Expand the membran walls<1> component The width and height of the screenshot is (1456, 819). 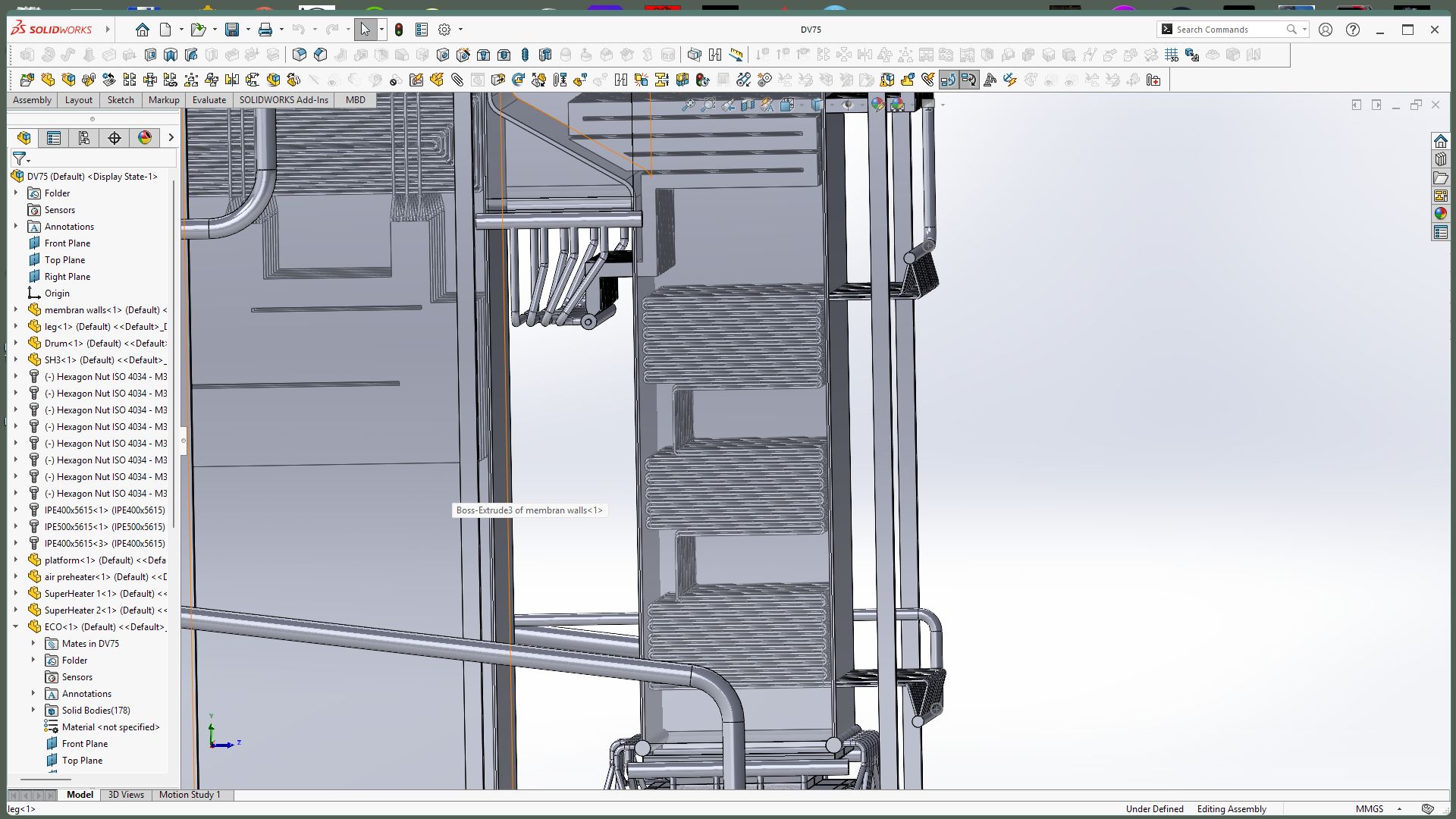pos(15,310)
